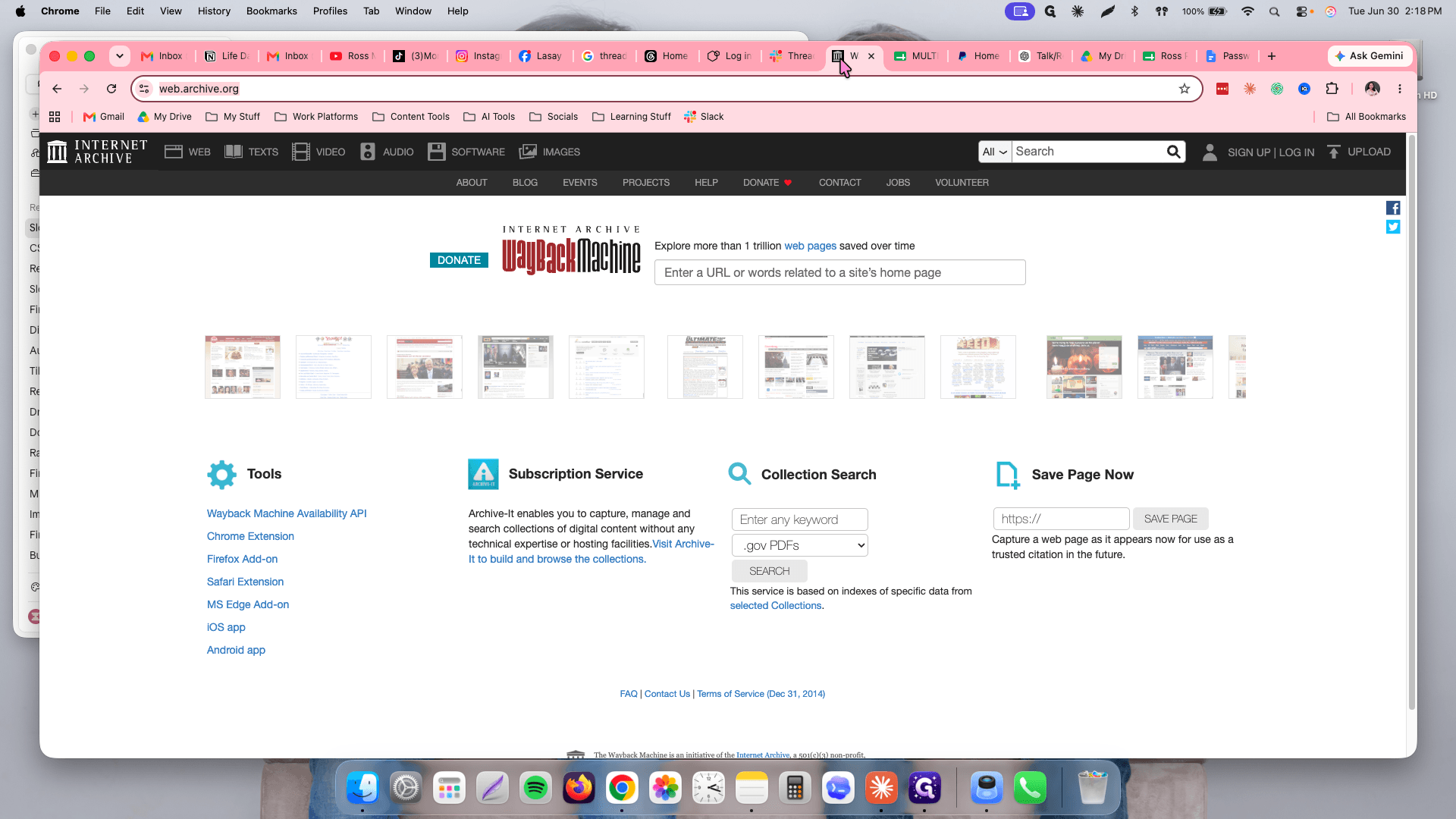Viewport: 1456px width, 819px height.
Task: Open the WEB section icon
Action: (173, 152)
